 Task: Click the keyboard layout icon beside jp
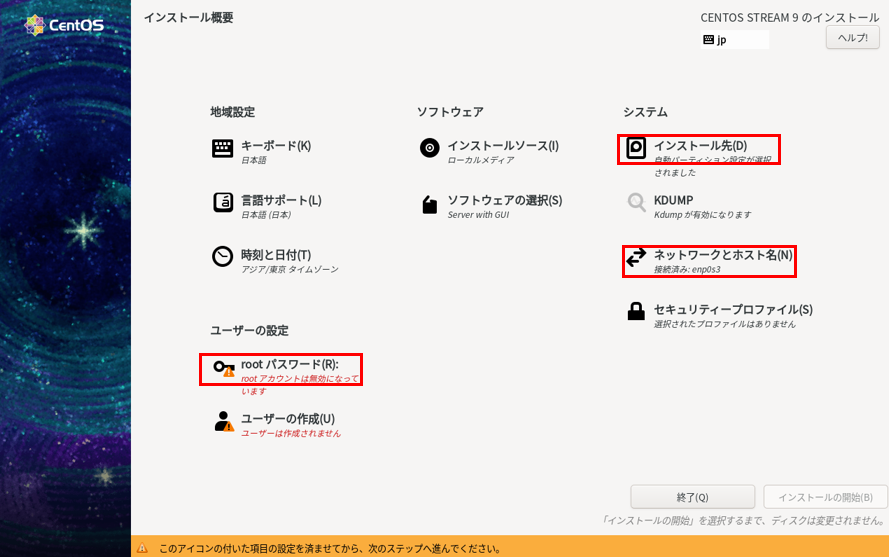pyautogui.click(x=708, y=40)
